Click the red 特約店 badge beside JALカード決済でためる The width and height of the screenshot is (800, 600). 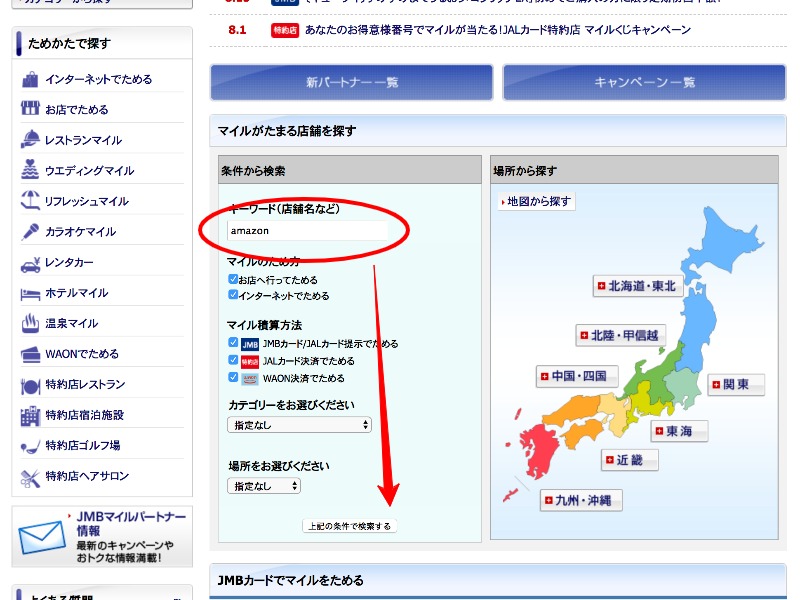250,361
